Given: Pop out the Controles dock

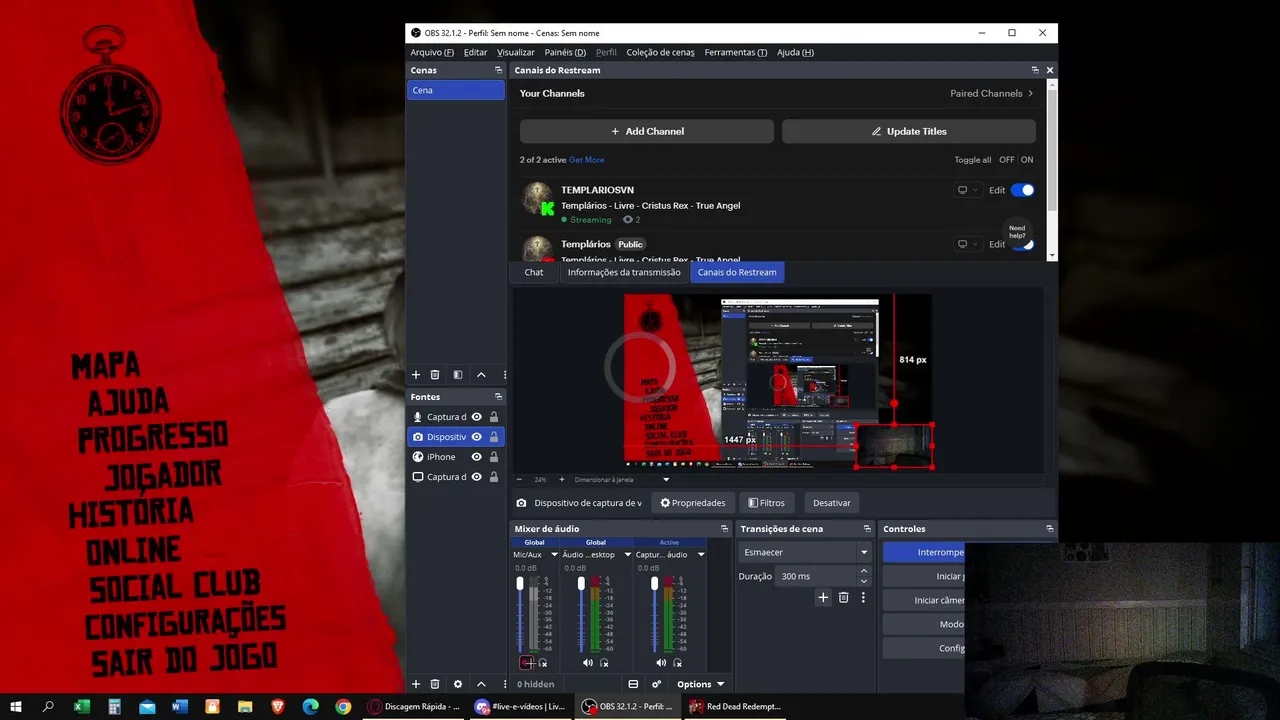Looking at the screenshot, I should pos(1049,529).
